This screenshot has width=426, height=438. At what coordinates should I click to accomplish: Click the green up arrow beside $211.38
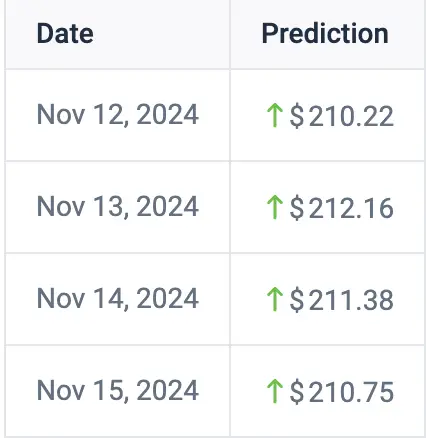pos(275,299)
